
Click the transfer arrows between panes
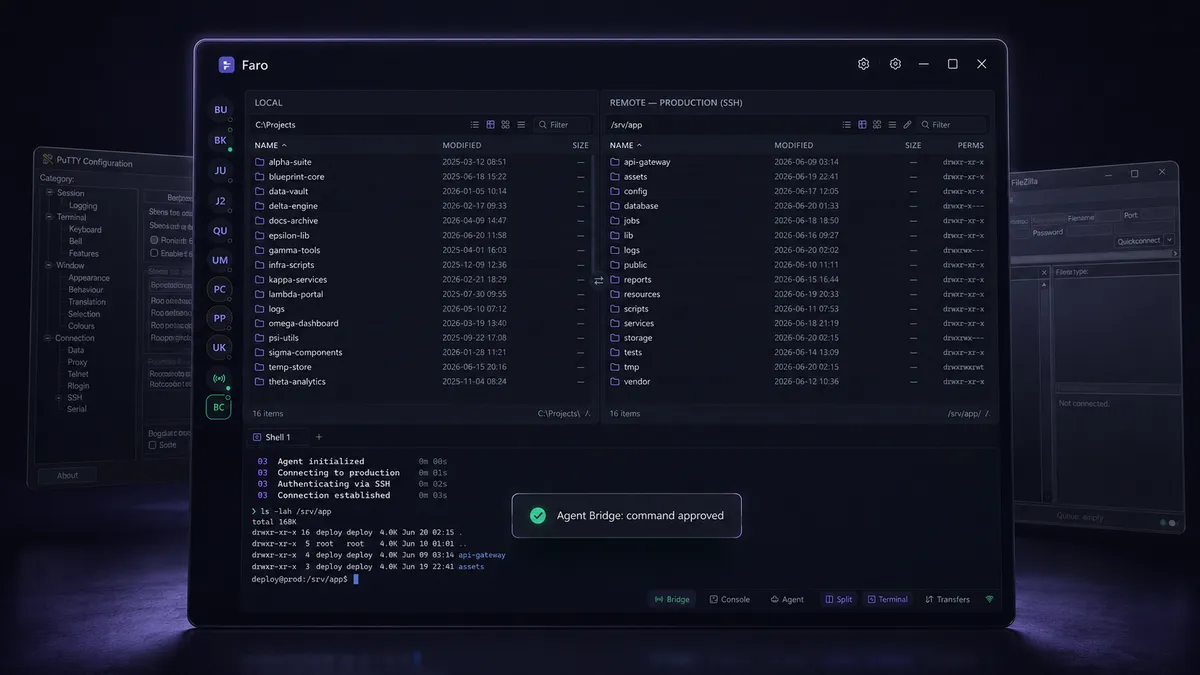point(599,281)
